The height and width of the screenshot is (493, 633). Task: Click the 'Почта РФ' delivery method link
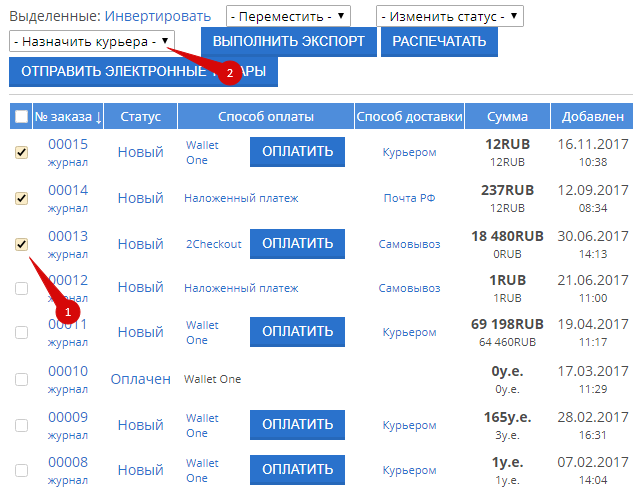click(410, 198)
